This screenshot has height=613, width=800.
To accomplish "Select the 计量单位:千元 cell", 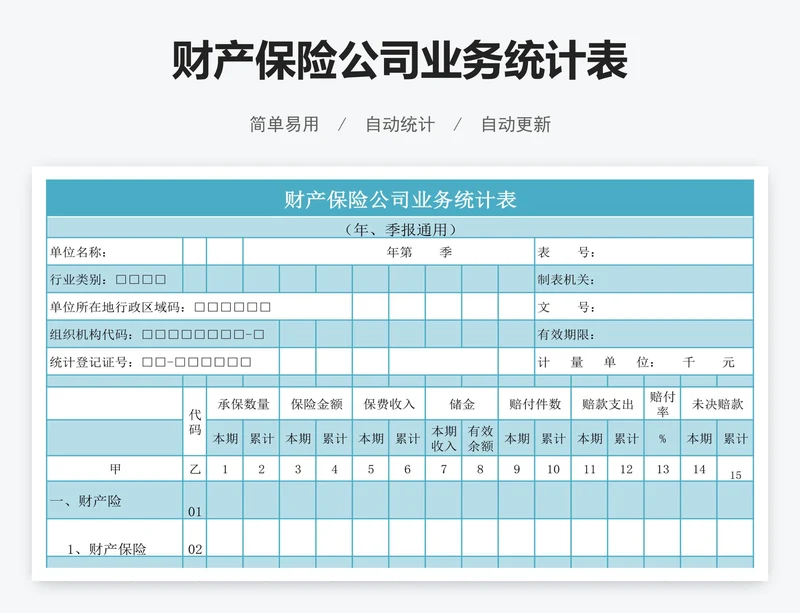I will coord(644,362).
